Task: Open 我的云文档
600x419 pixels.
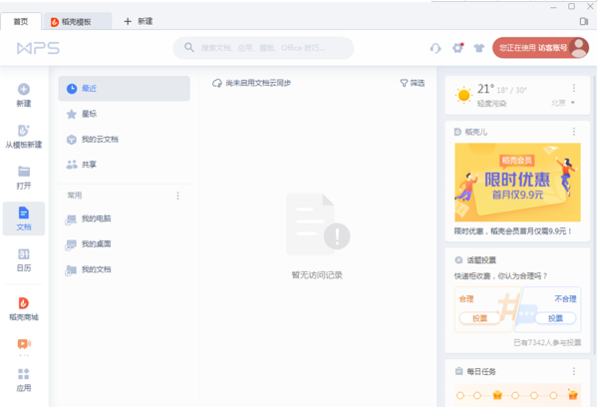Action: (x=124, y=139)
